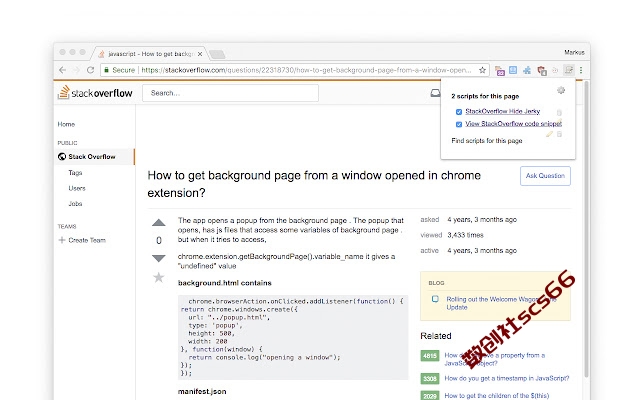Downvote the question with the down arrow
Image resolution: width=640 pixels, height=400 pixels.
[159, 258]
